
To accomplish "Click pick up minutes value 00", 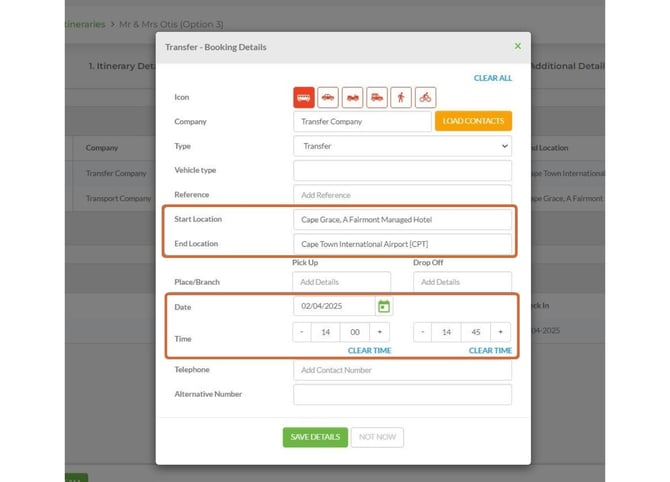I will (355, 332).
